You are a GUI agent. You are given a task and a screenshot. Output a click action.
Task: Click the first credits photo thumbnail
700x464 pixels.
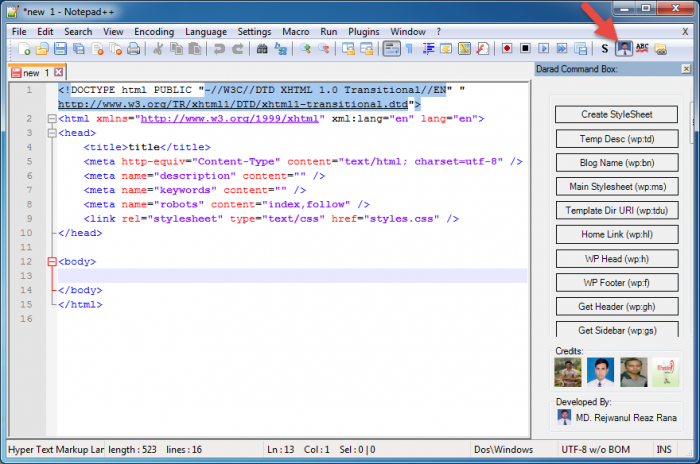[x=568, y=372]
